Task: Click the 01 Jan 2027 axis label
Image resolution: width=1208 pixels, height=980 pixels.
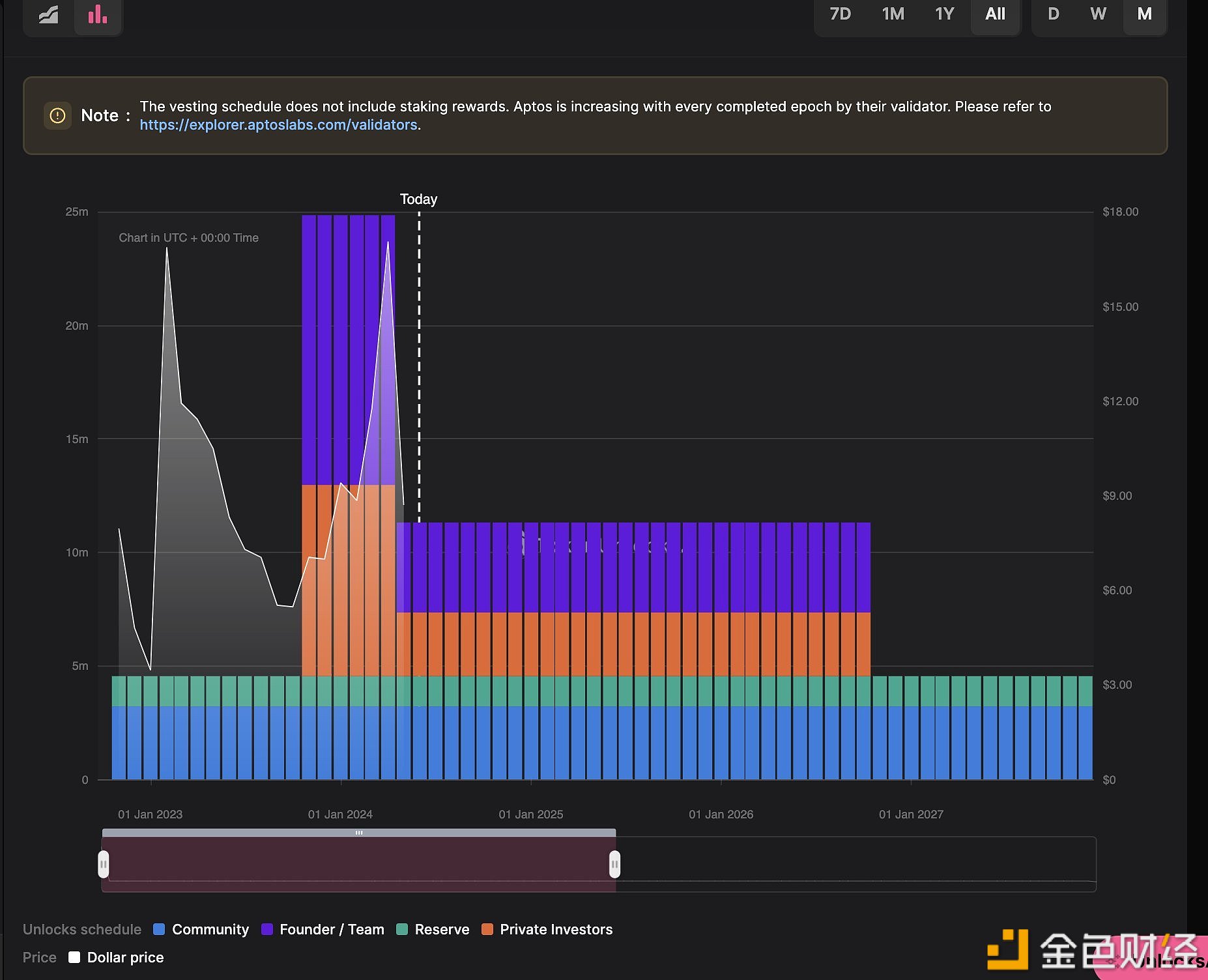Action: pos(911,814)
